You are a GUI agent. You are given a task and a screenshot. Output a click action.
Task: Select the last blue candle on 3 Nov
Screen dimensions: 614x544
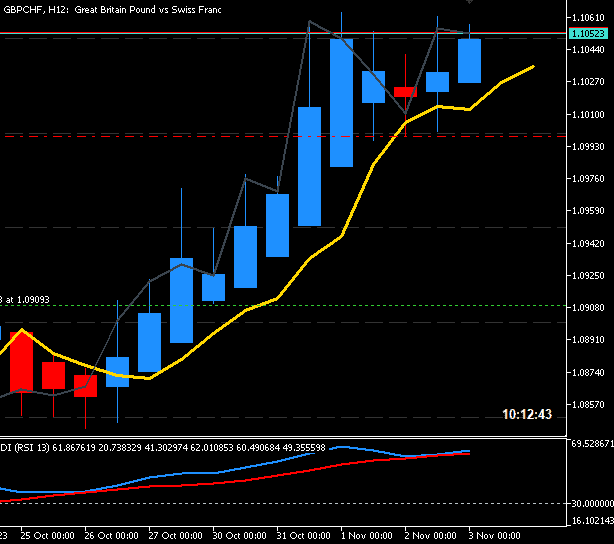tap(469, 61)
